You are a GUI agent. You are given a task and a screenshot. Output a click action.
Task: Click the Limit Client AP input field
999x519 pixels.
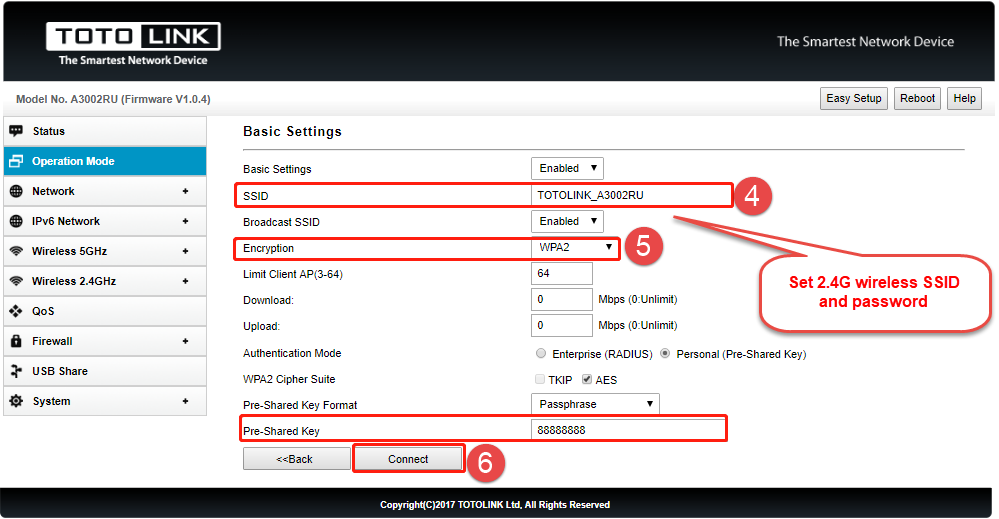point(562,273)
